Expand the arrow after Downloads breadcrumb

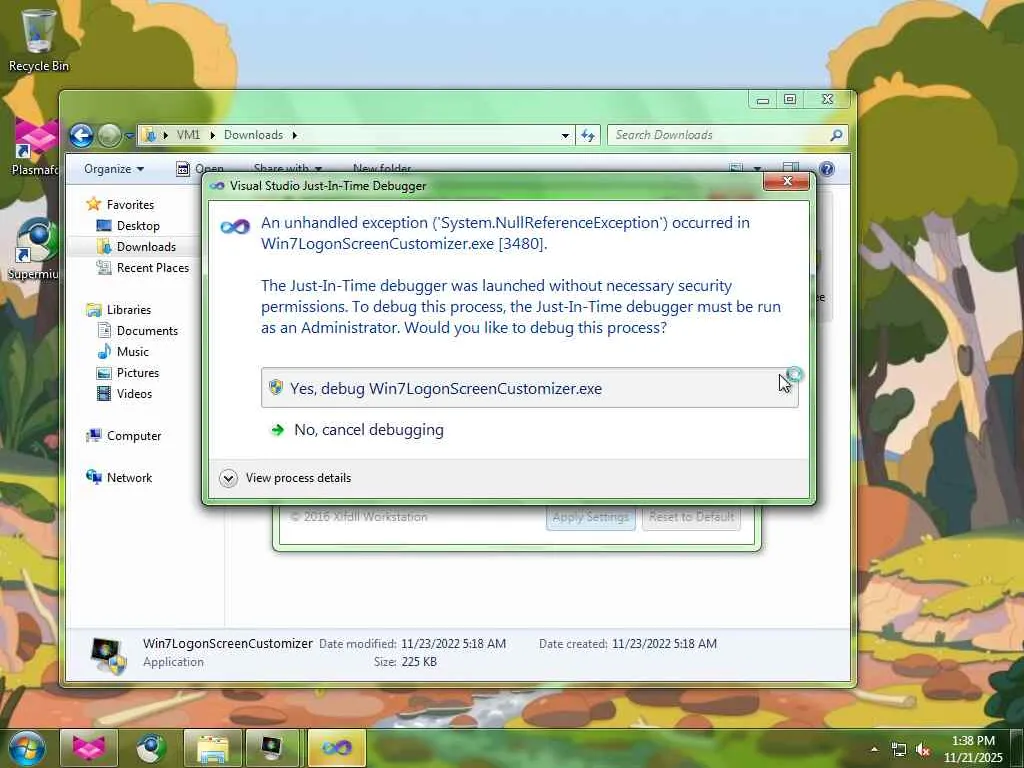click(x=295, y=135)
